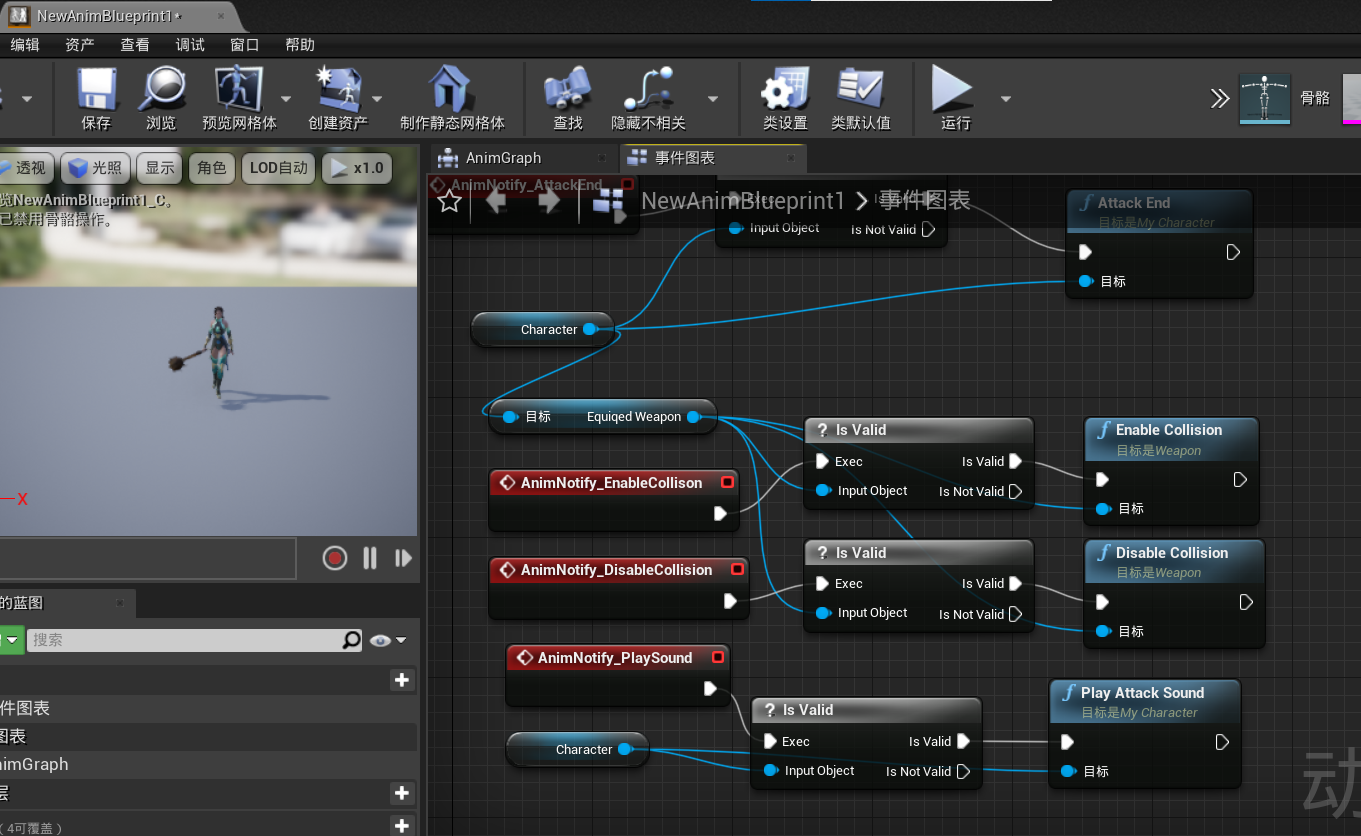1361x836 pixels.
Task: Expand the toolbar overflow chevrons
Action: [1219, 98]
